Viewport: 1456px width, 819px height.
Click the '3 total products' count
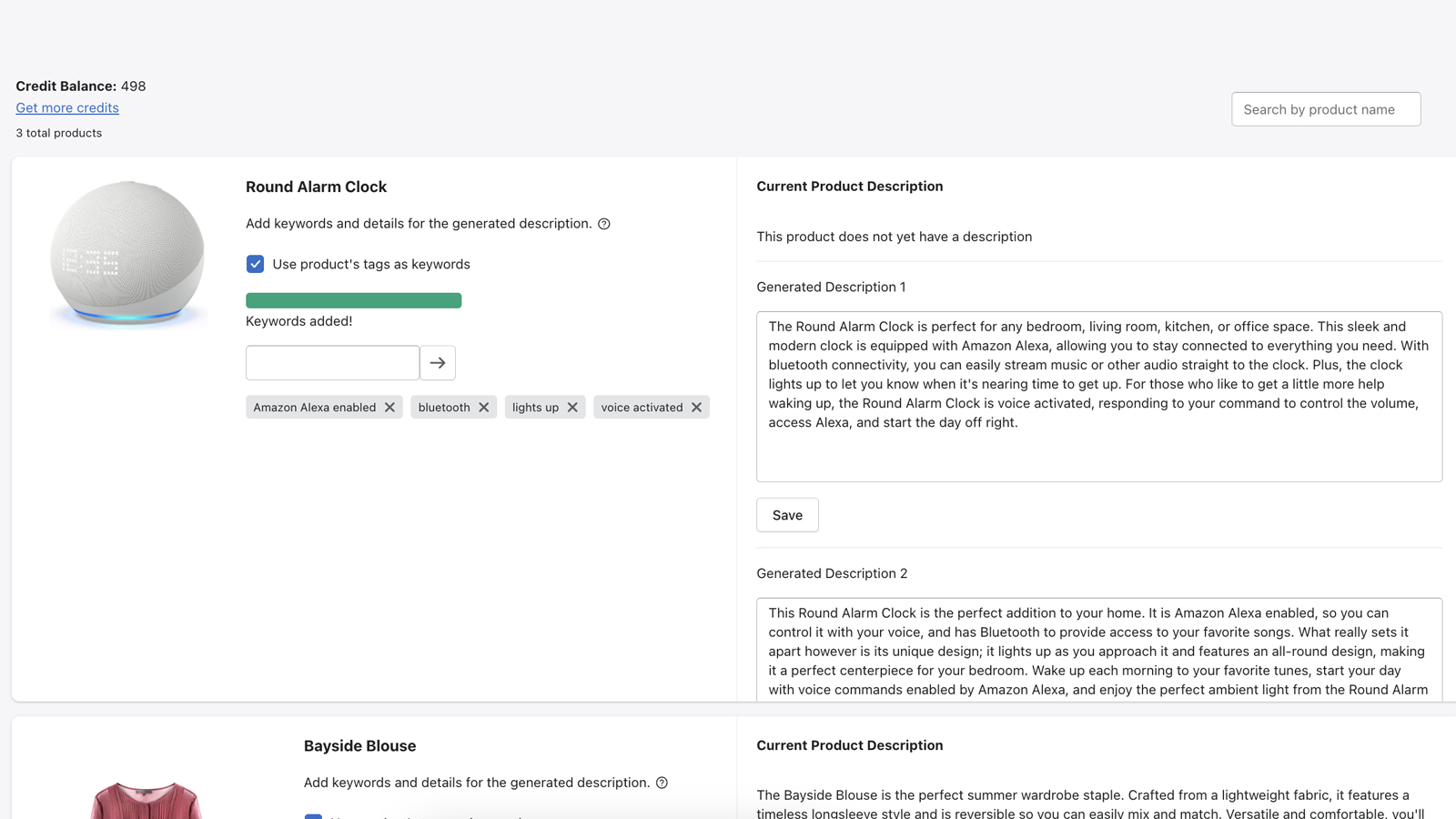[x=59, y=133]
